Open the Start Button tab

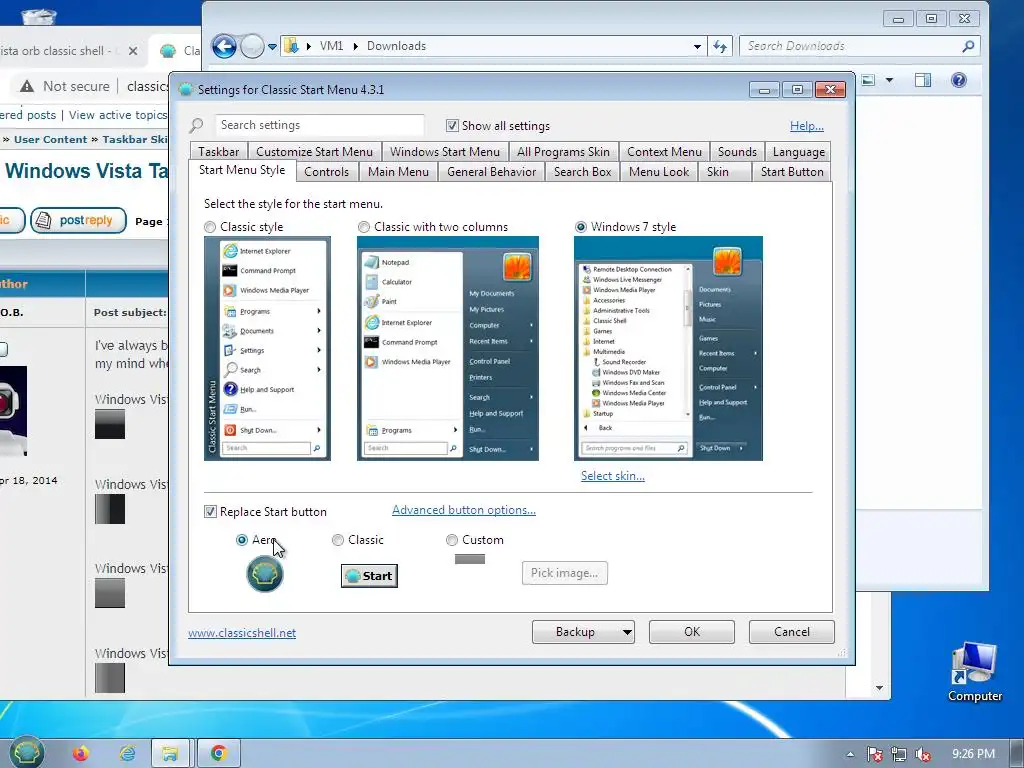pos(792,172)
